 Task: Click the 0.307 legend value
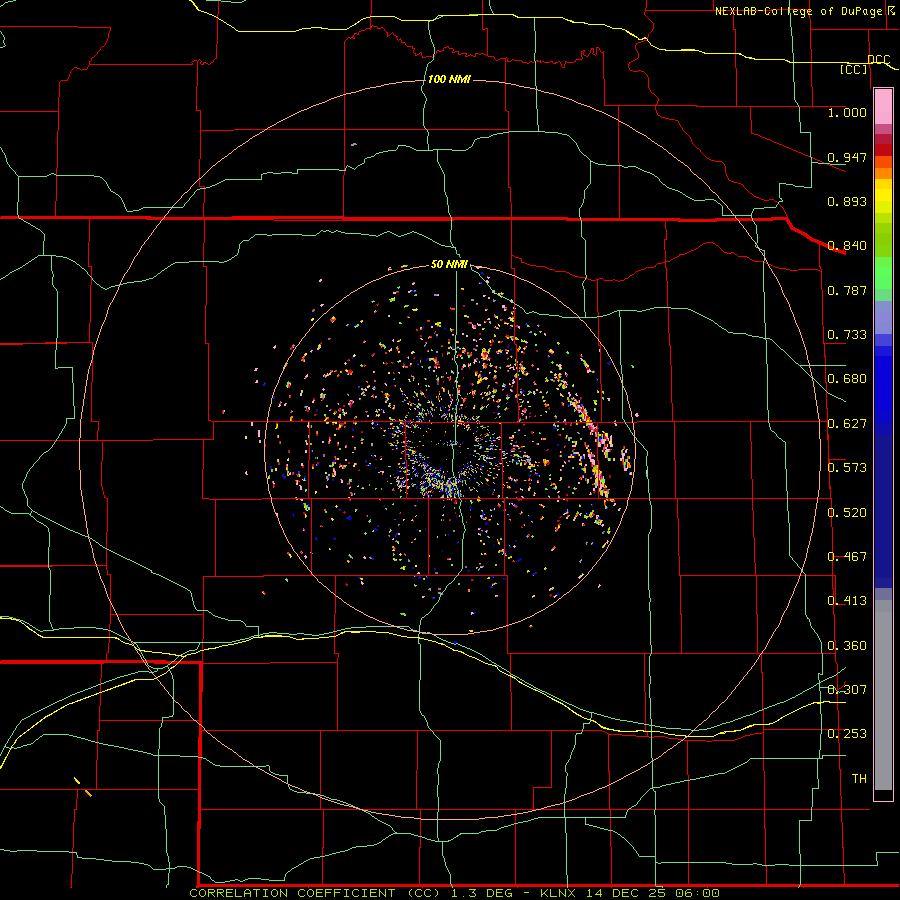(847, 690)
